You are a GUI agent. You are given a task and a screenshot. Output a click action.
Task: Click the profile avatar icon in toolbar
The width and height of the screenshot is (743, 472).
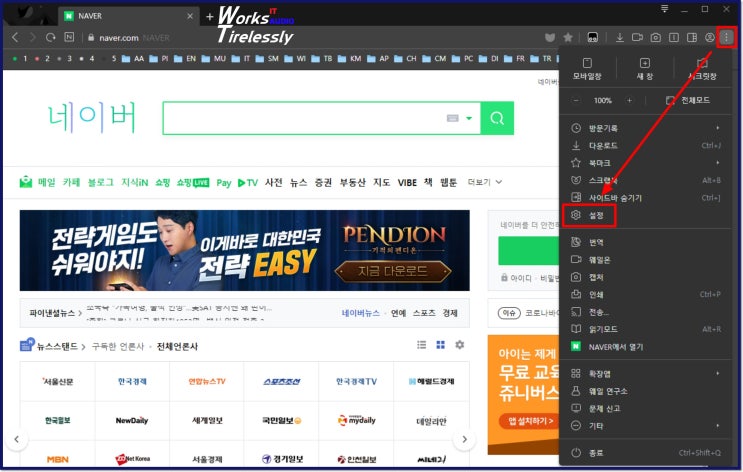click(x=709, y=37)
